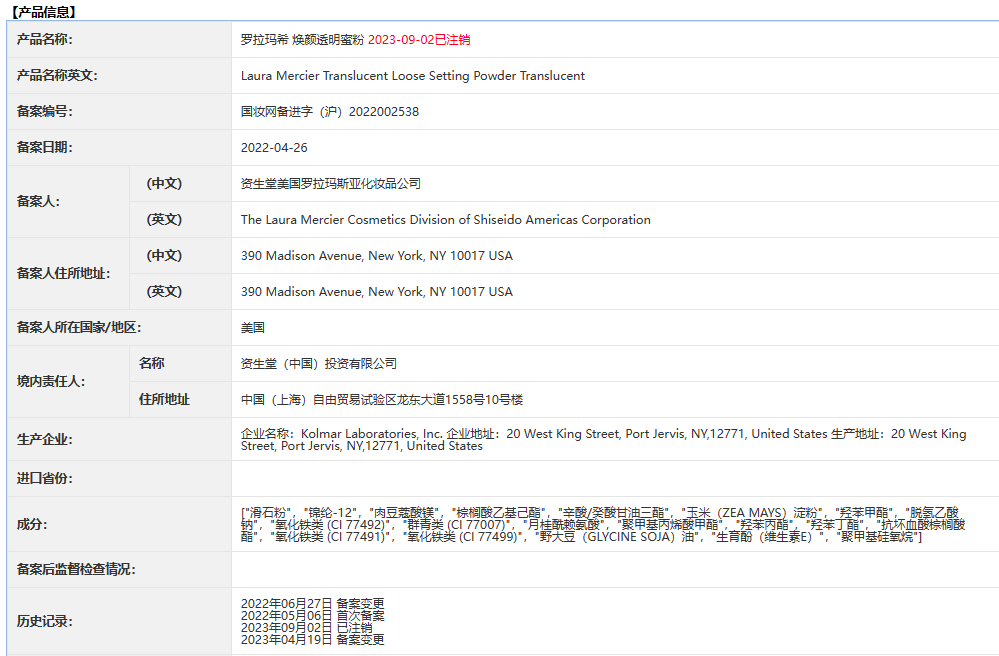Click the 住所地址 sublabel
The width and height of the screenshot is (999, 656).
(164, 399)
